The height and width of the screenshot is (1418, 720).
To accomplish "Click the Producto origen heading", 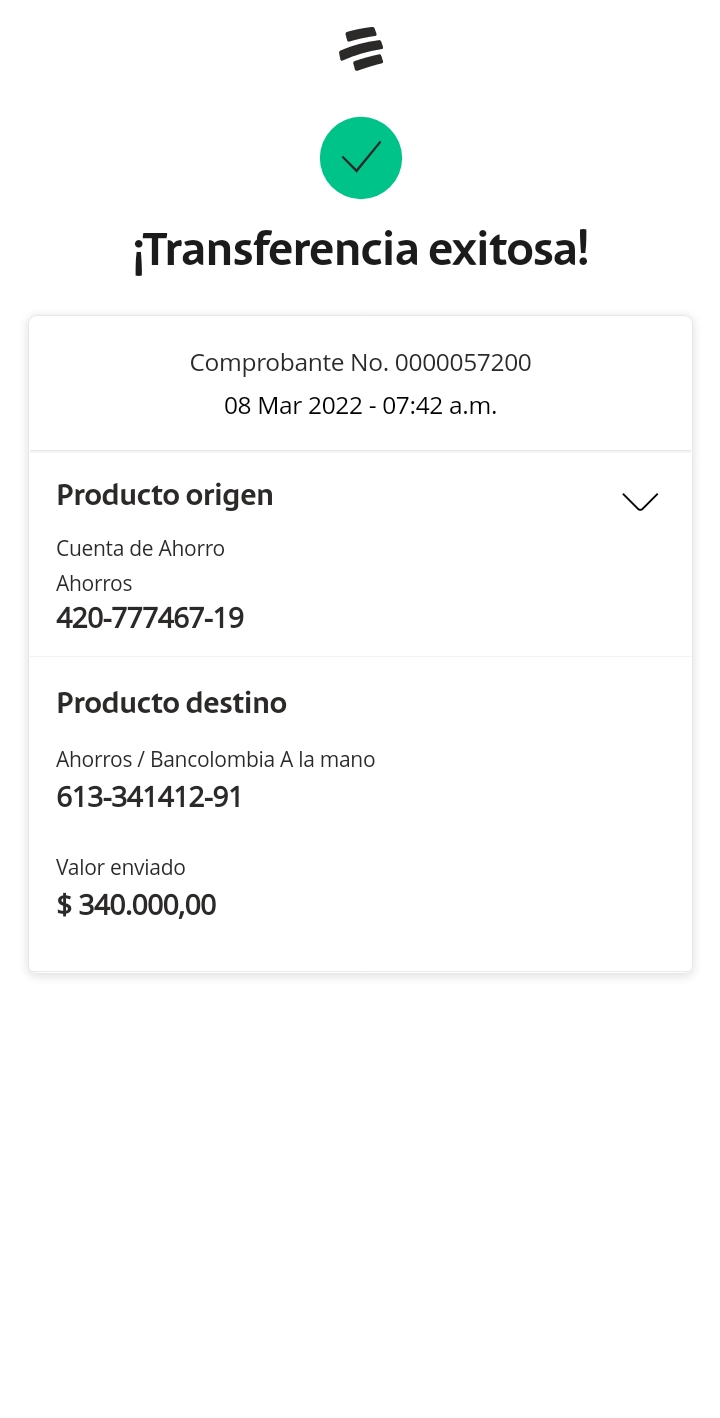I will (x=165, y=495).
